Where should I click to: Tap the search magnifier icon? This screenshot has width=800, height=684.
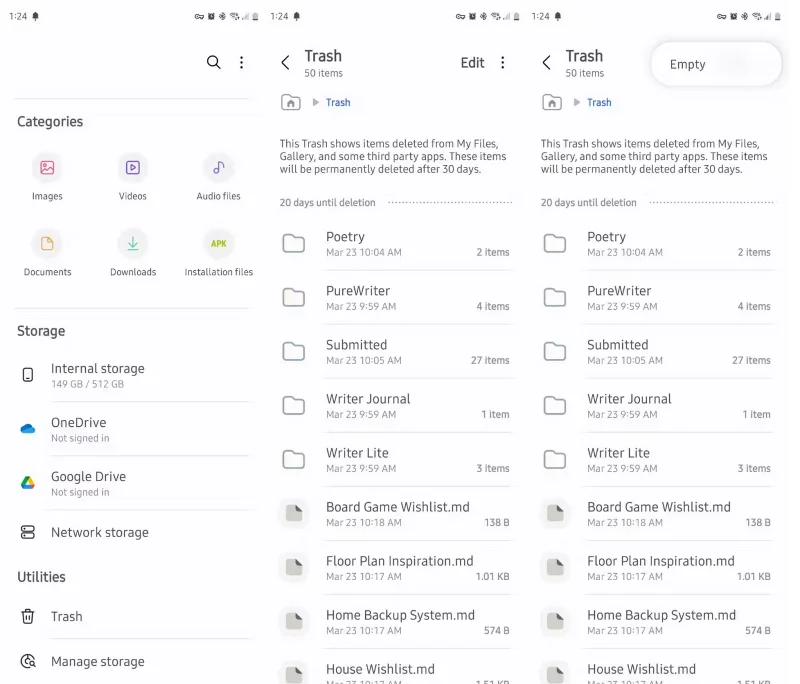coord(213,62)
